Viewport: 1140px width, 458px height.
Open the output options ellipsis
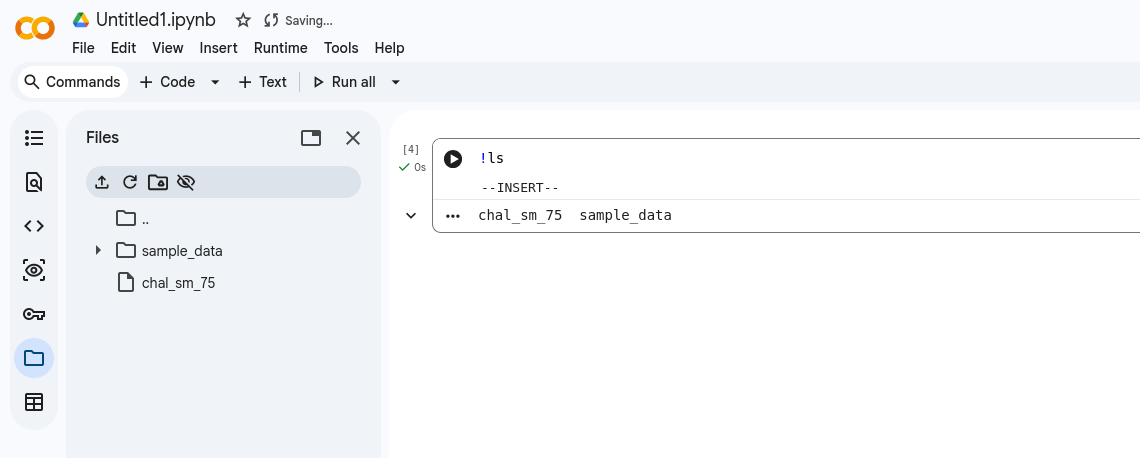click(x=453, y=216)
